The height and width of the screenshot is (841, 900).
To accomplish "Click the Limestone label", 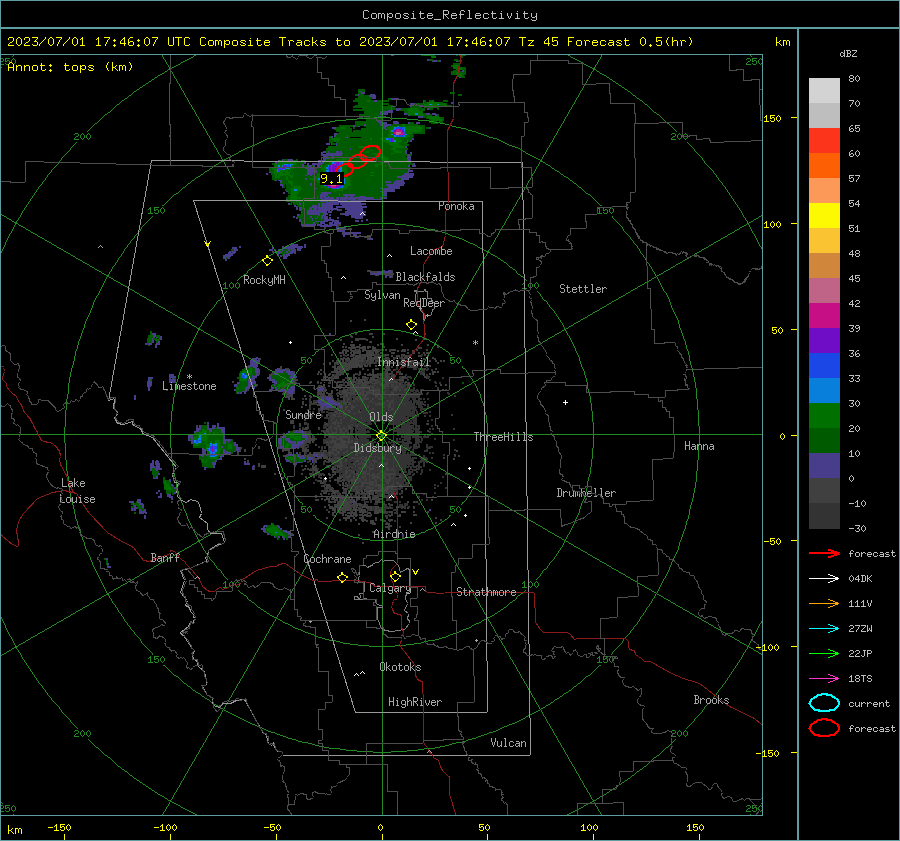I will pyautogui.click(x=189, y=386).
